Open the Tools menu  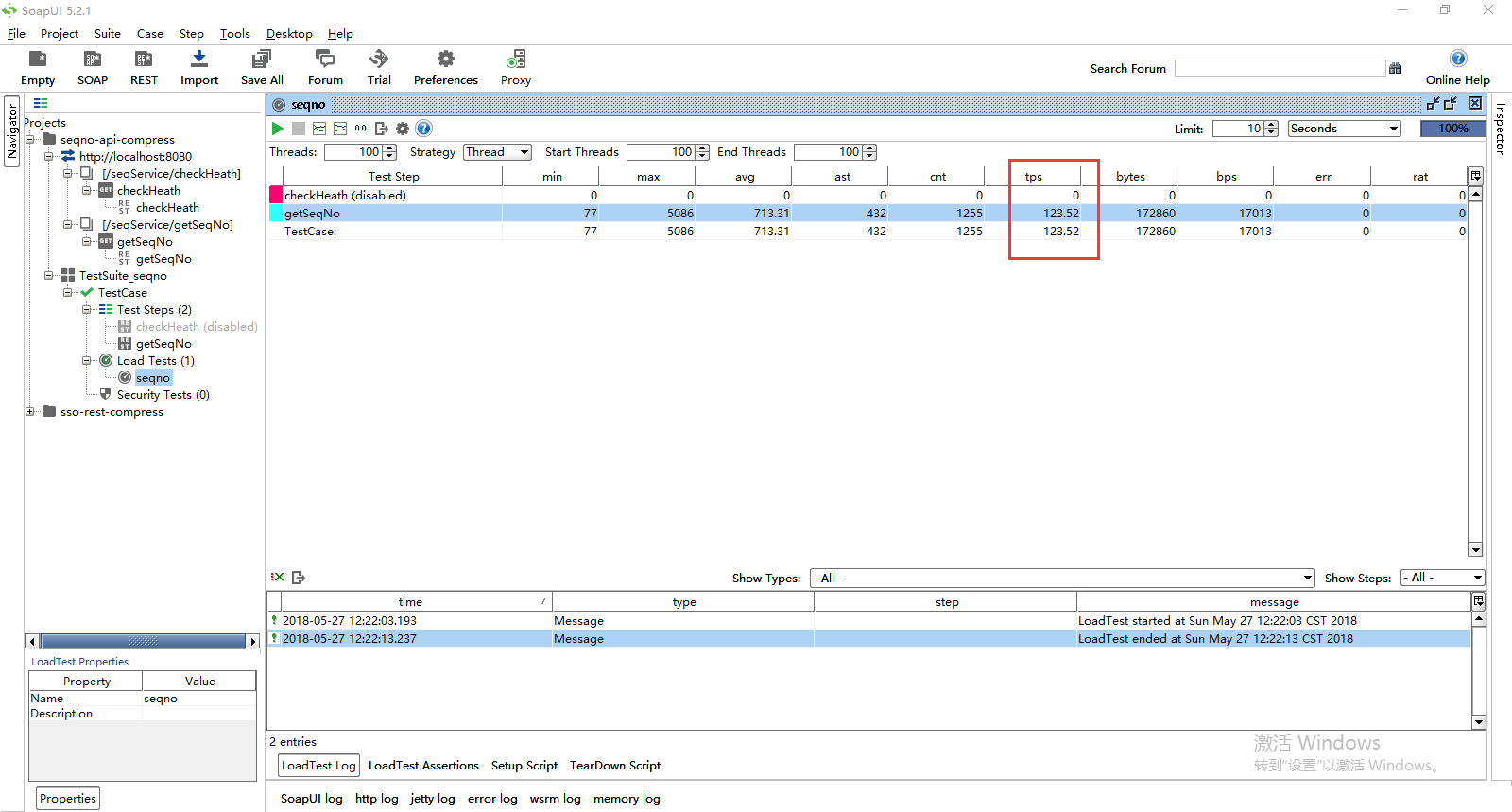(x=235, y=34)
